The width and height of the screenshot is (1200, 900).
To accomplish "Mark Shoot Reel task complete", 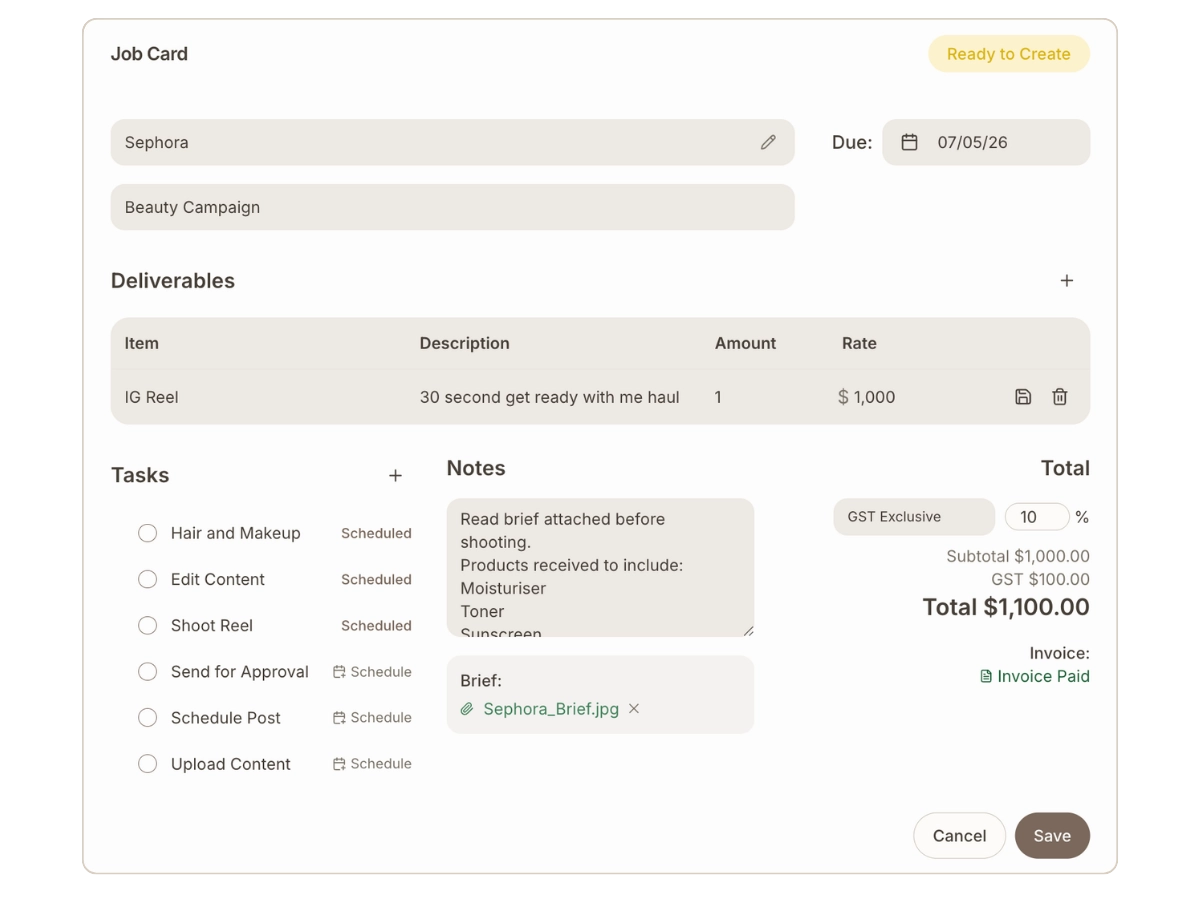I will tap(147, 625).
